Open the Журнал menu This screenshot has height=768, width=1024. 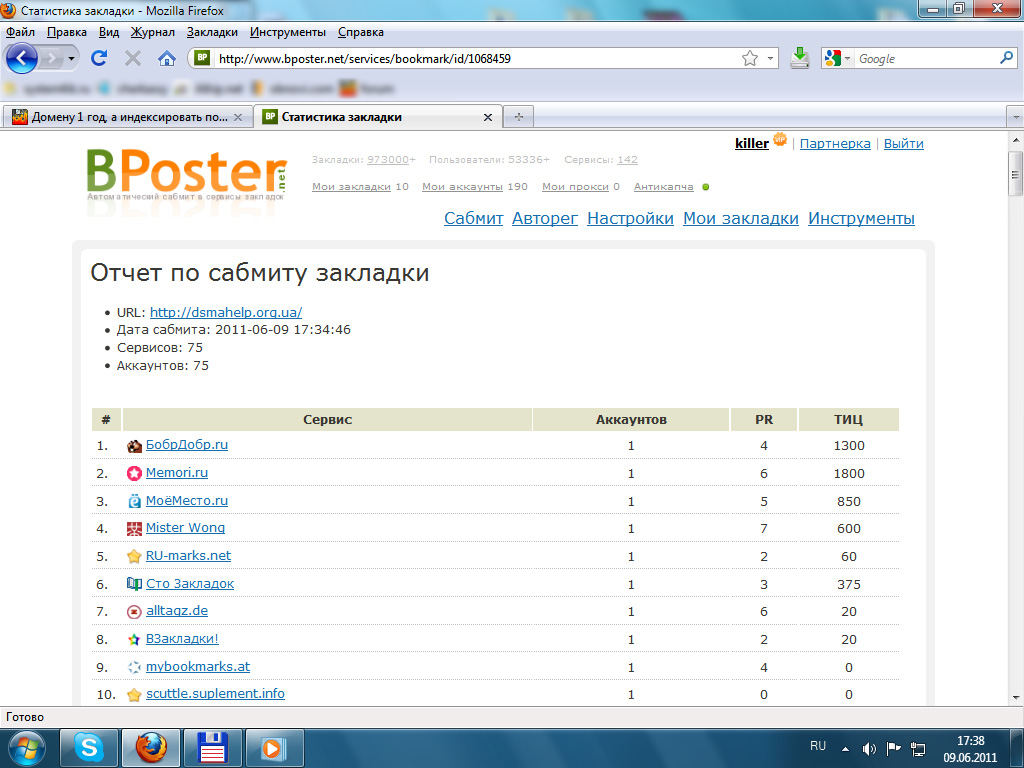tap(152, 32)
